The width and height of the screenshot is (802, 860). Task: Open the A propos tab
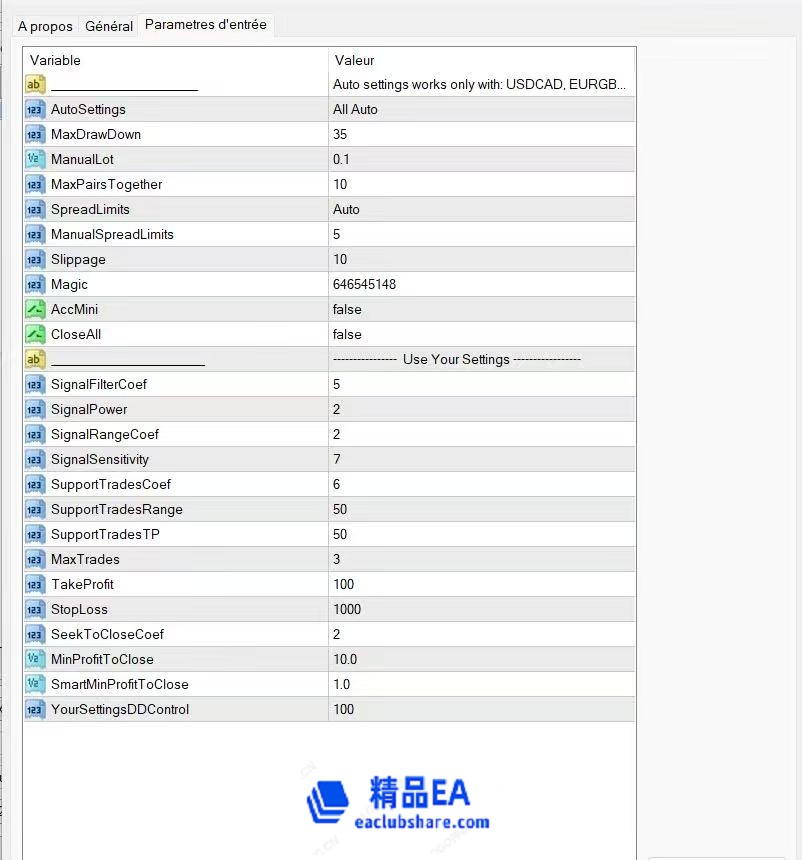click(x=44, y=27)
